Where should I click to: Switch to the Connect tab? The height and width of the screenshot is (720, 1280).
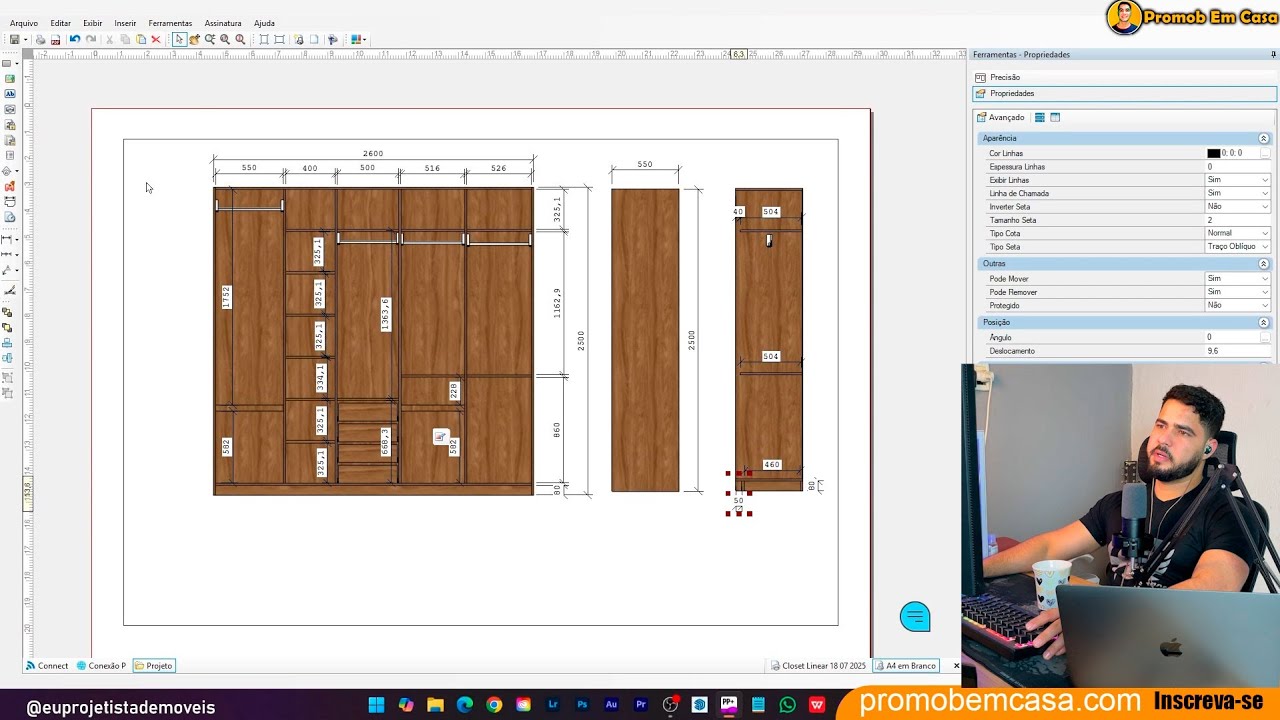point(47,666)
